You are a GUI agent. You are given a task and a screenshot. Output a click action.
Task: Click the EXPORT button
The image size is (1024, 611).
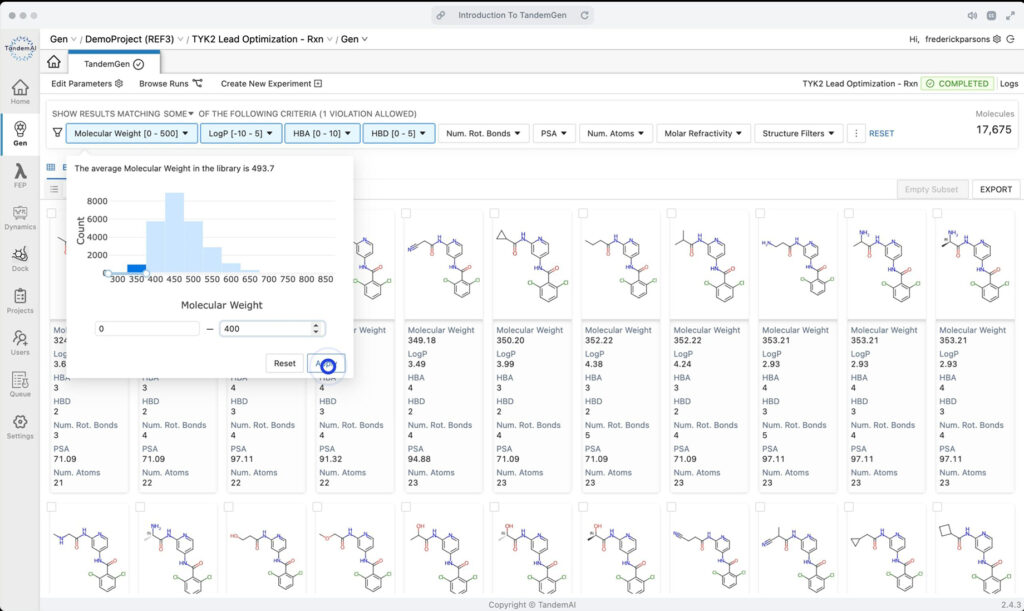[x=994, y=189]
